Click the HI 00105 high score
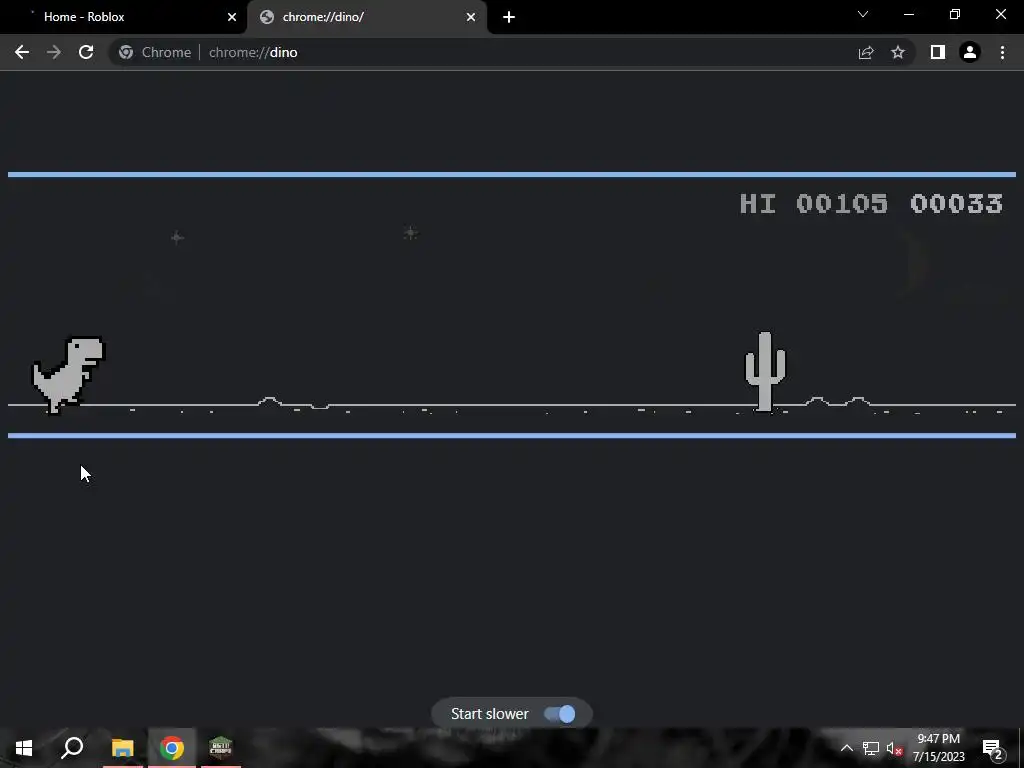1024x768 pixels. [814, 204]
